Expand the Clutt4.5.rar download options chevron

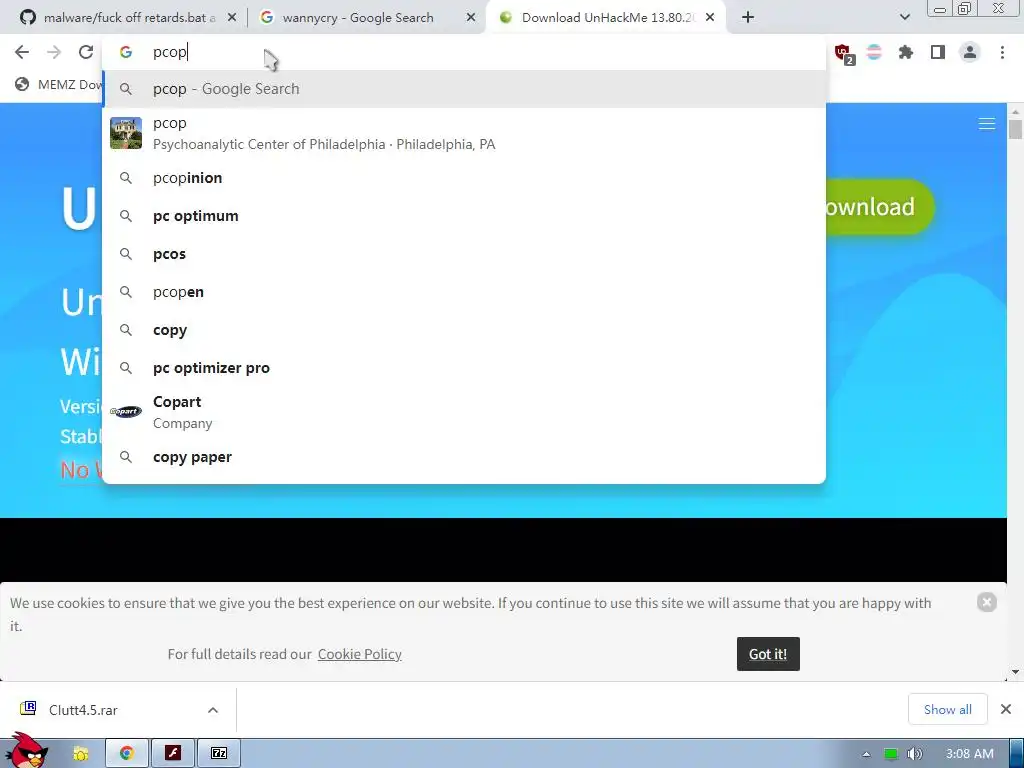pyautogui.click(x=213, y=710)
